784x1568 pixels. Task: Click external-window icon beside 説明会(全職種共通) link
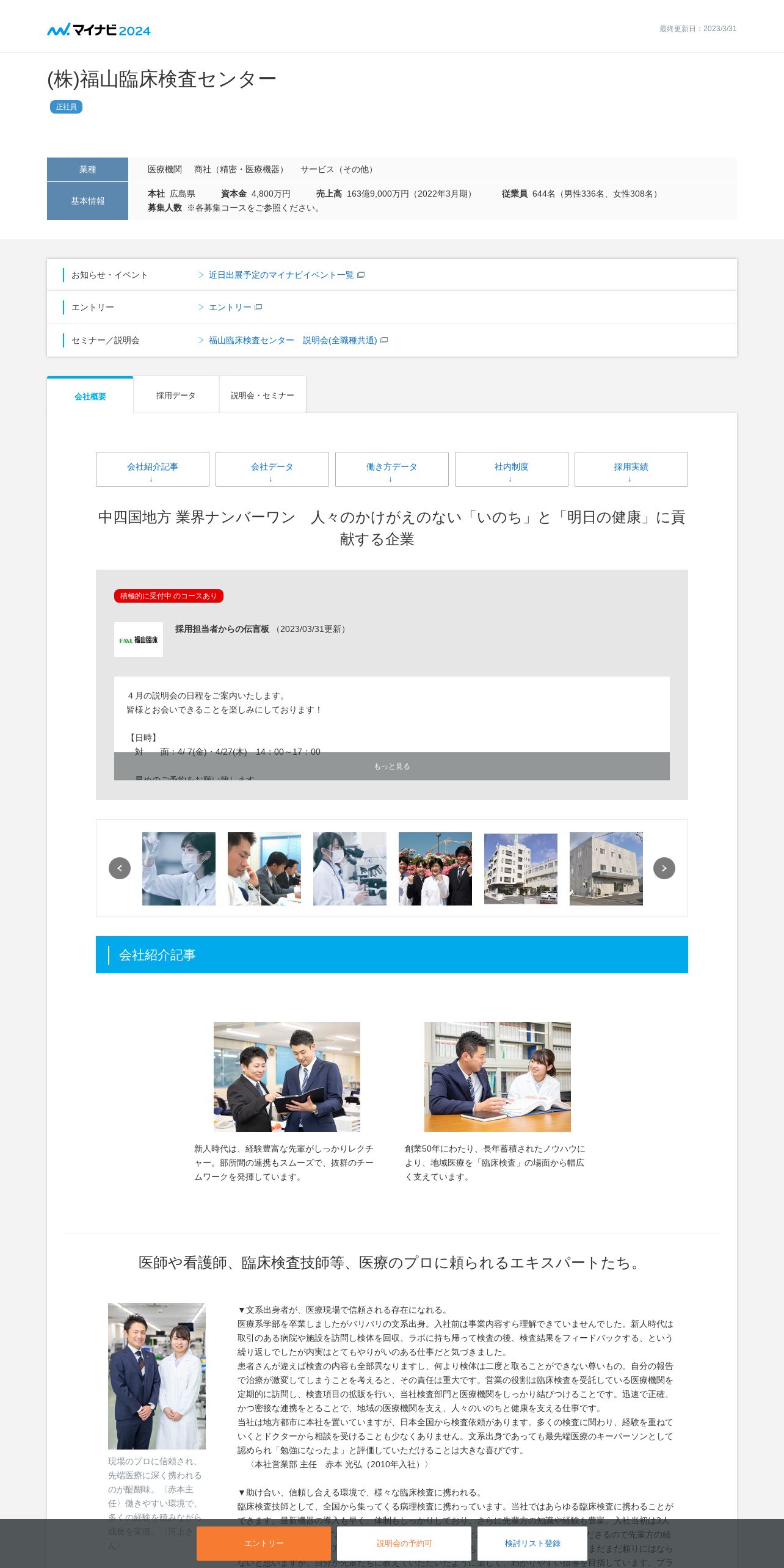tap(384, 340)
